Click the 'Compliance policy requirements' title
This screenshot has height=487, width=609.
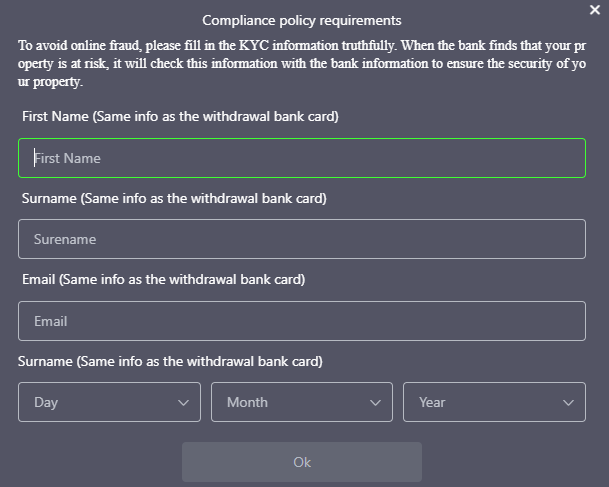point(301,20)
